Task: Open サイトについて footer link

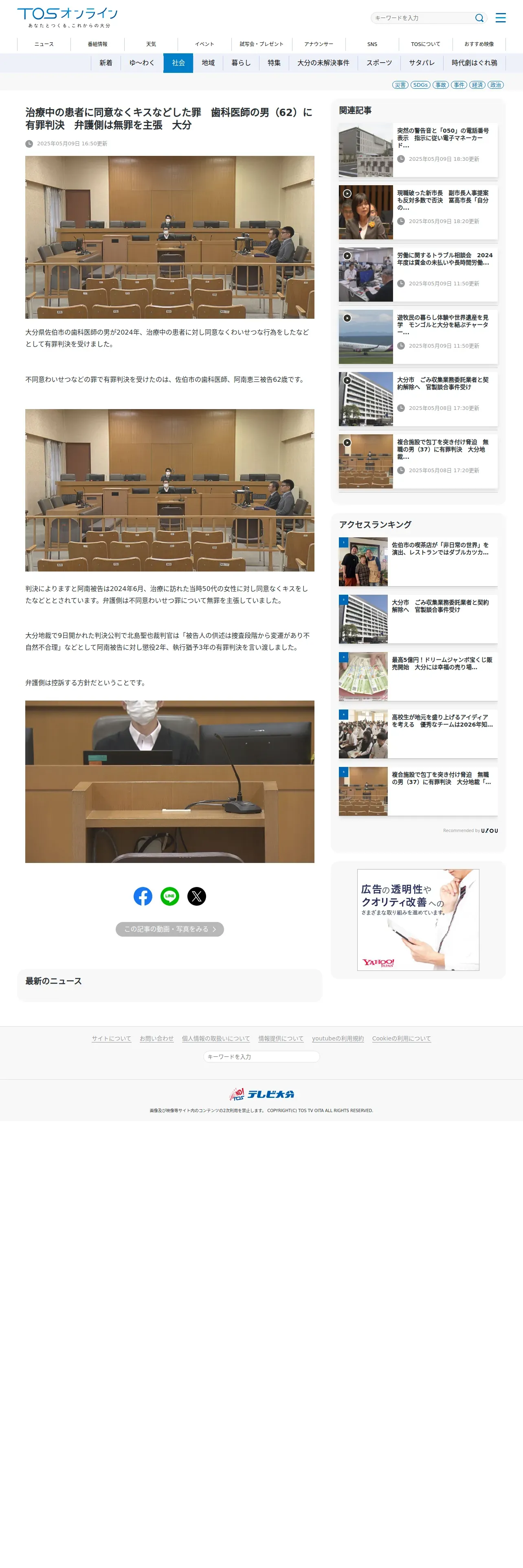Action: click(x=112, y=1038)
